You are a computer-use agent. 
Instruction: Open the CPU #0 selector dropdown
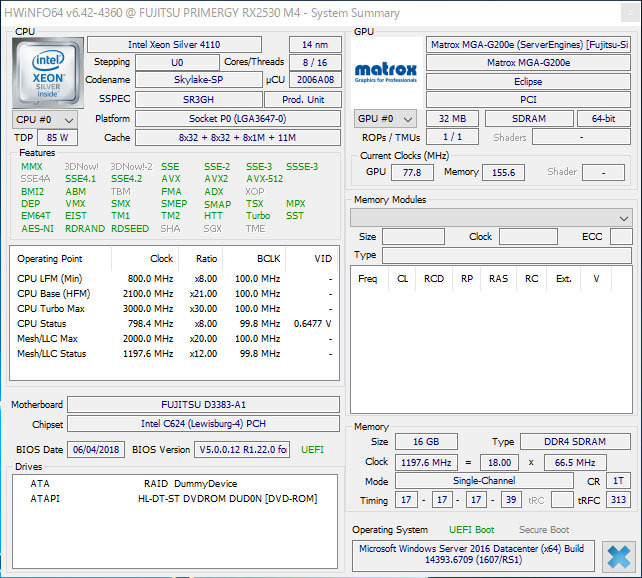(x=45, y=120)
